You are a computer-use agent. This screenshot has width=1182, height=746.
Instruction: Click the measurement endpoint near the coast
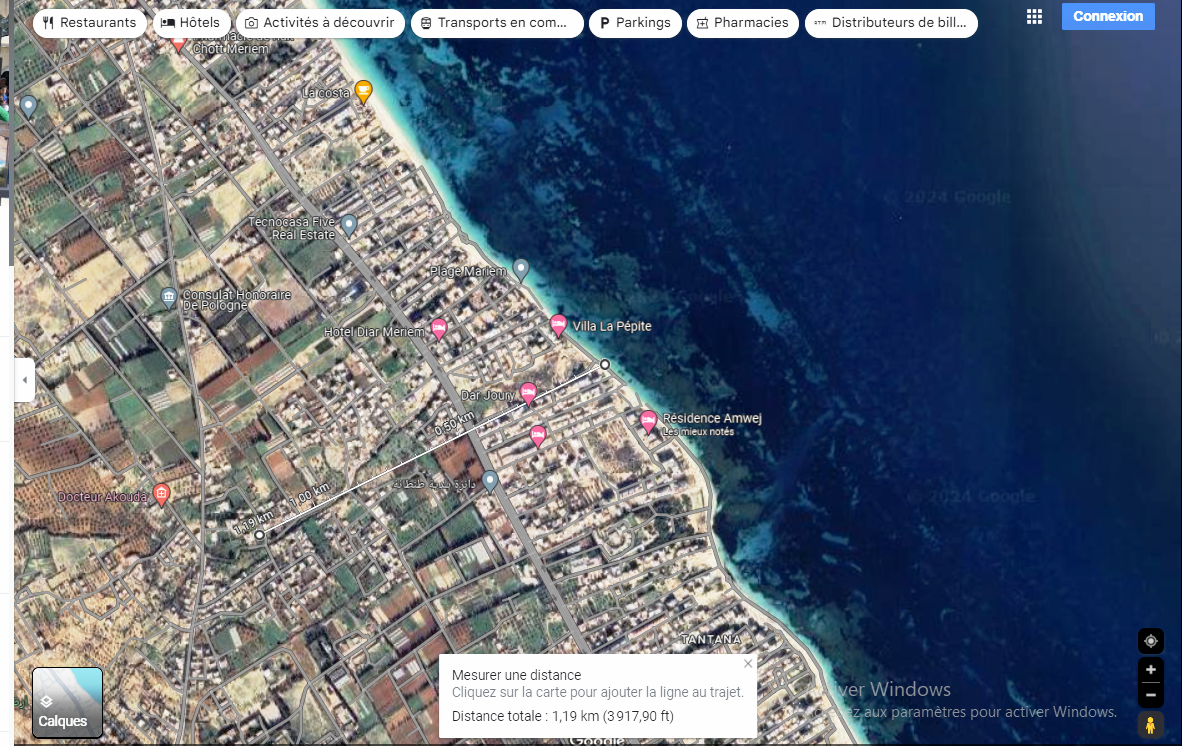click(605, 364)
